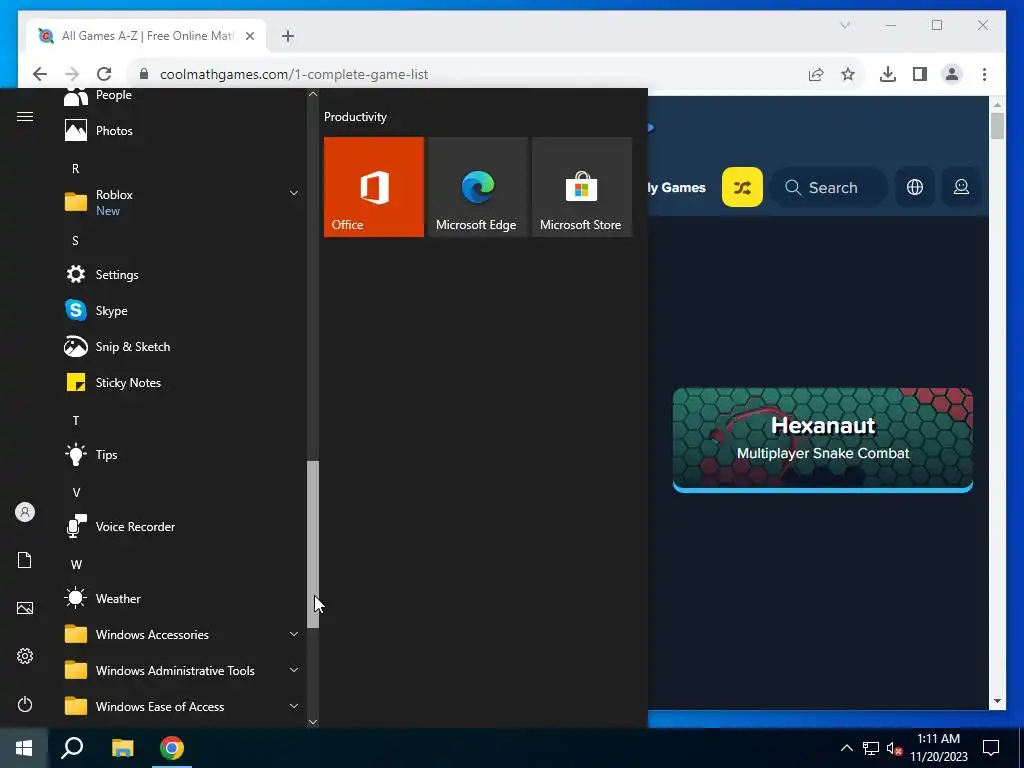Open the taskbar clock and date
This screenshot has width=1024, height=768.
coord(939,748)
